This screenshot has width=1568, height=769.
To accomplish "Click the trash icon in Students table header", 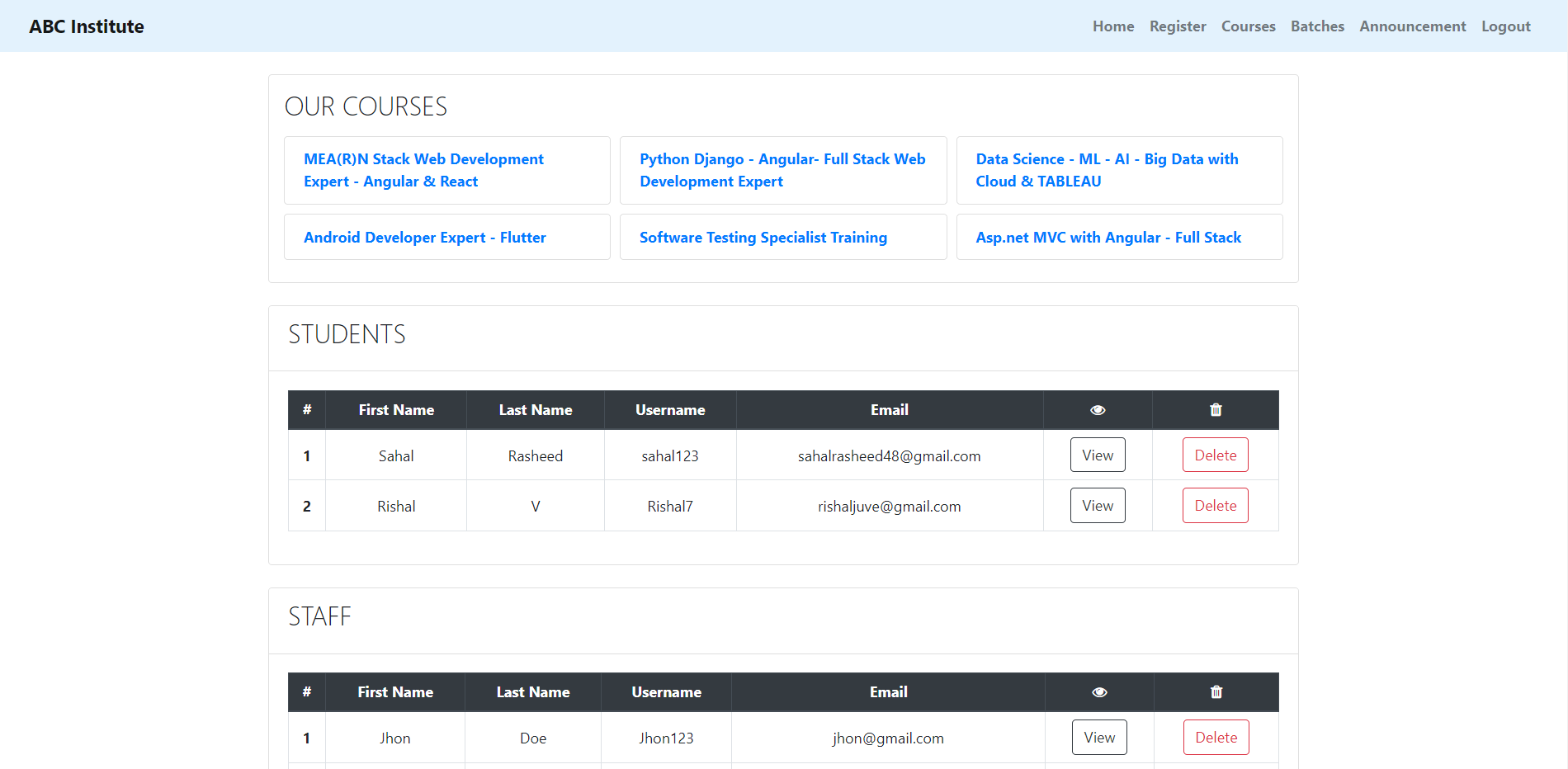I will click(1216, 410).
